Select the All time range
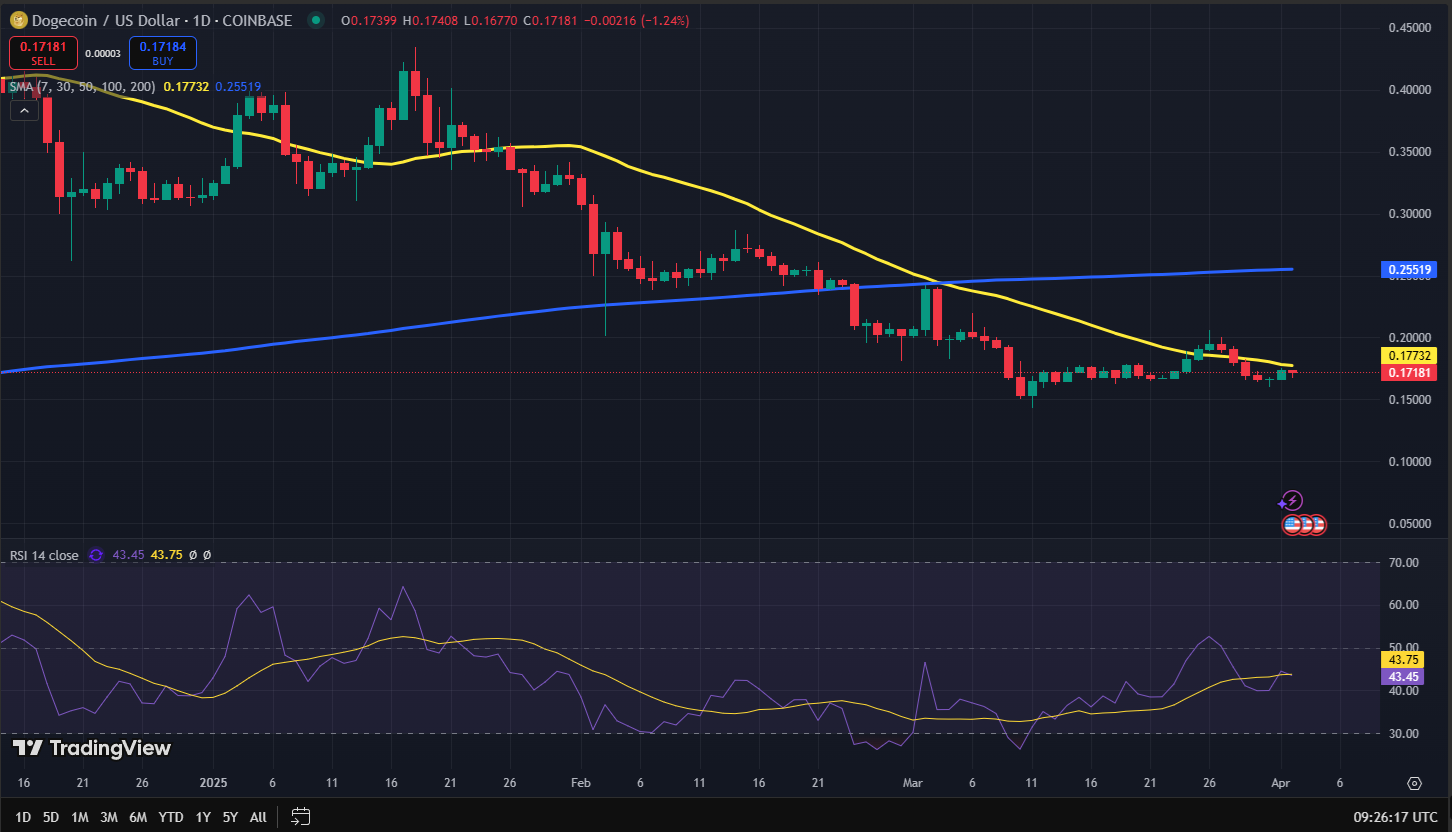The width and height of the screenshot is (1452, 832). coord(257,817)
